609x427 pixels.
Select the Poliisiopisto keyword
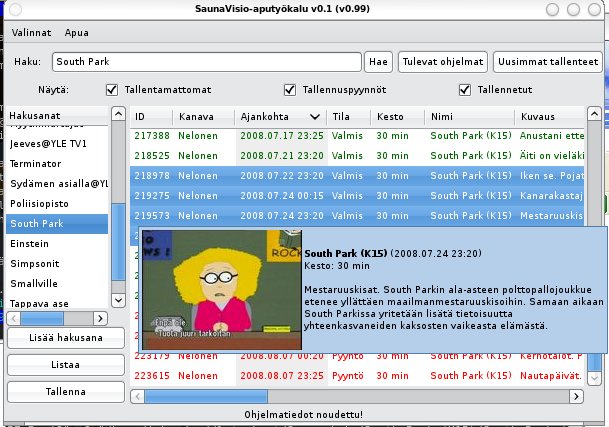57,204
